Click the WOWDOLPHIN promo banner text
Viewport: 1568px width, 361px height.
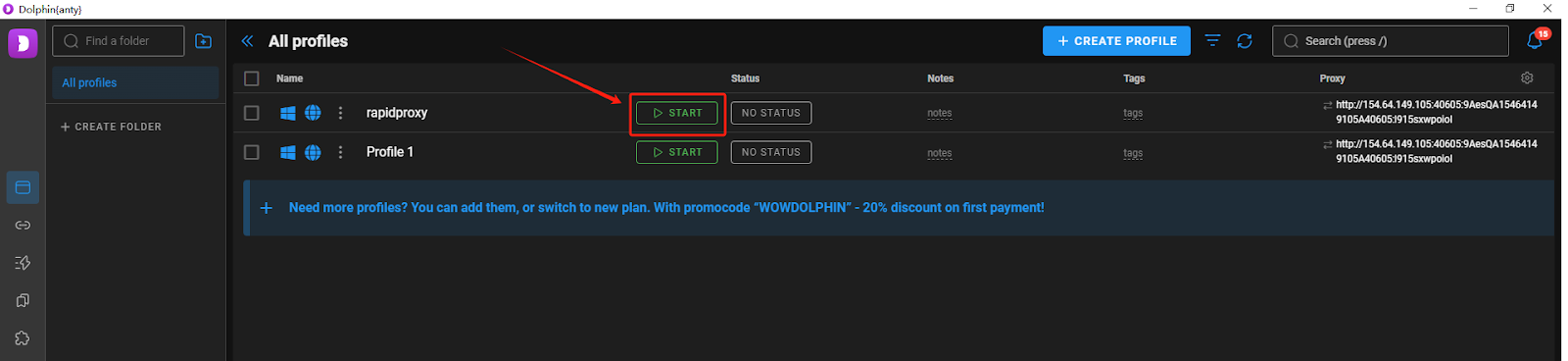pos(666,208)
